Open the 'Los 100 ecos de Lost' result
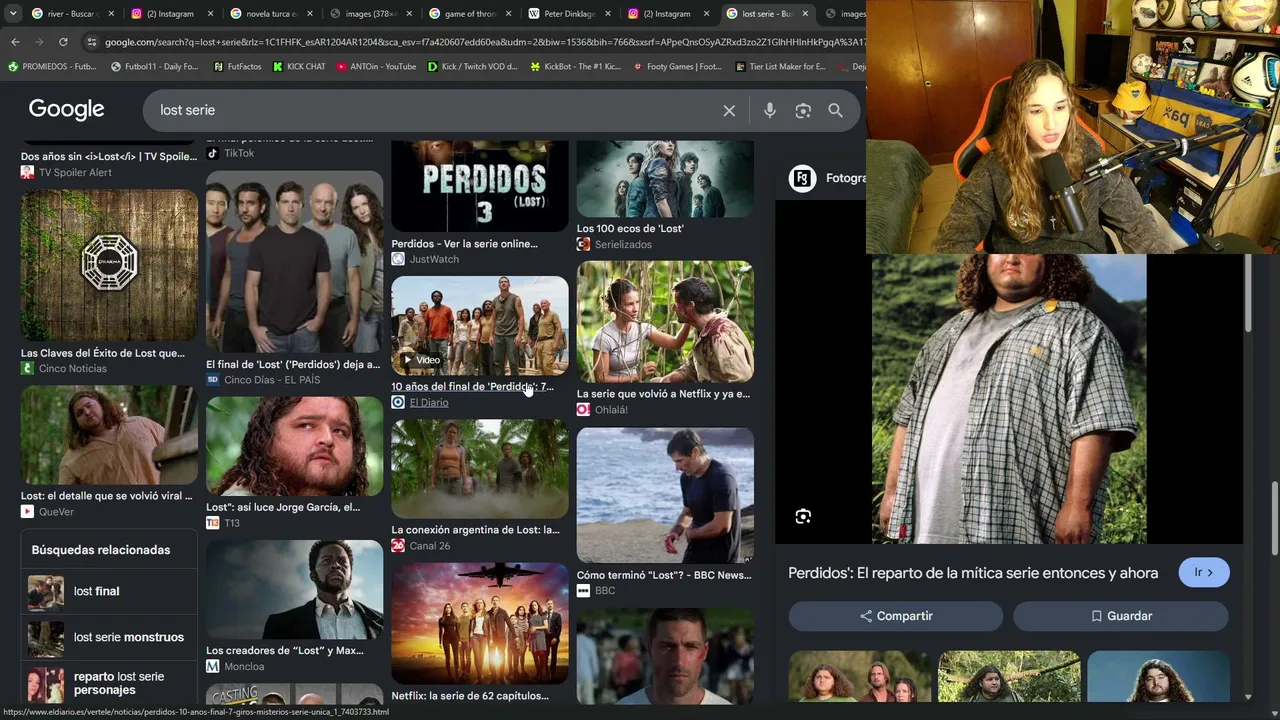1280x720 pixels. pyautogui.click(x=630, y=228)
